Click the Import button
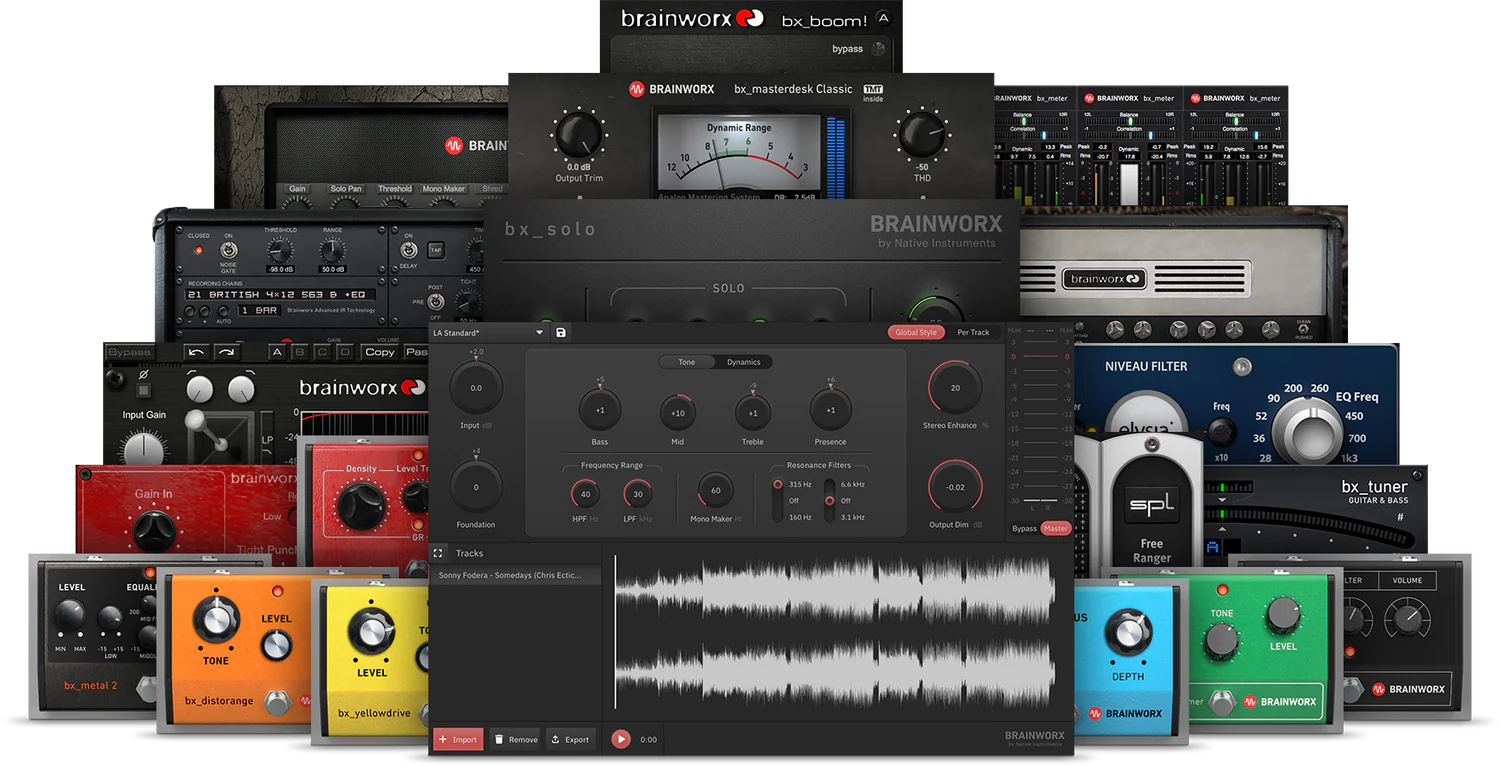The height and width of the screenshot is (766, 1500). point(458,739)
